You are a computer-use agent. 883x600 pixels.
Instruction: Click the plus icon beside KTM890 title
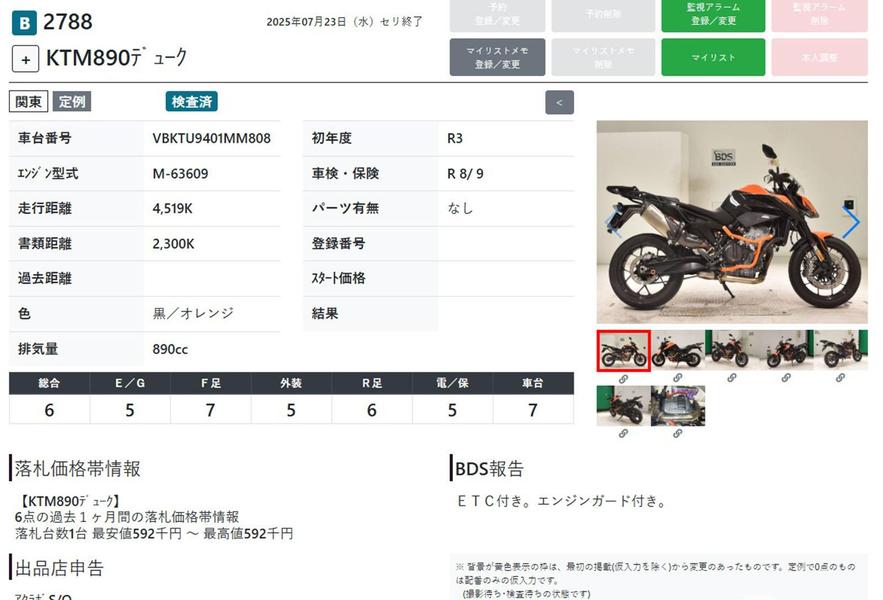pos(25,58)
